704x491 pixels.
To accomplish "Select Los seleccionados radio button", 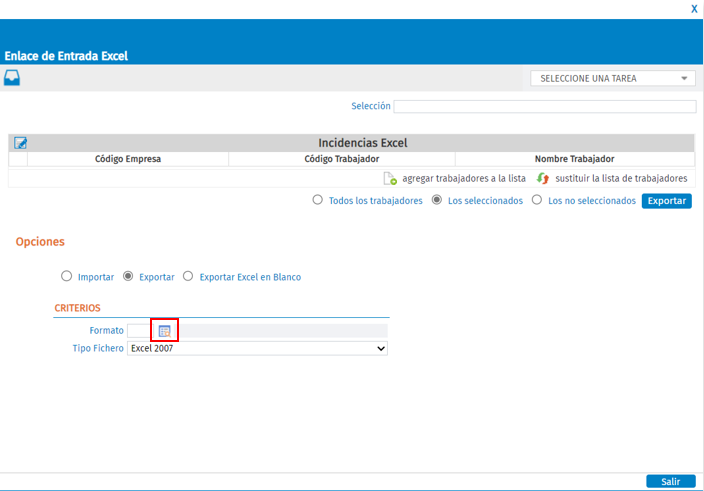I will [436, 200].
